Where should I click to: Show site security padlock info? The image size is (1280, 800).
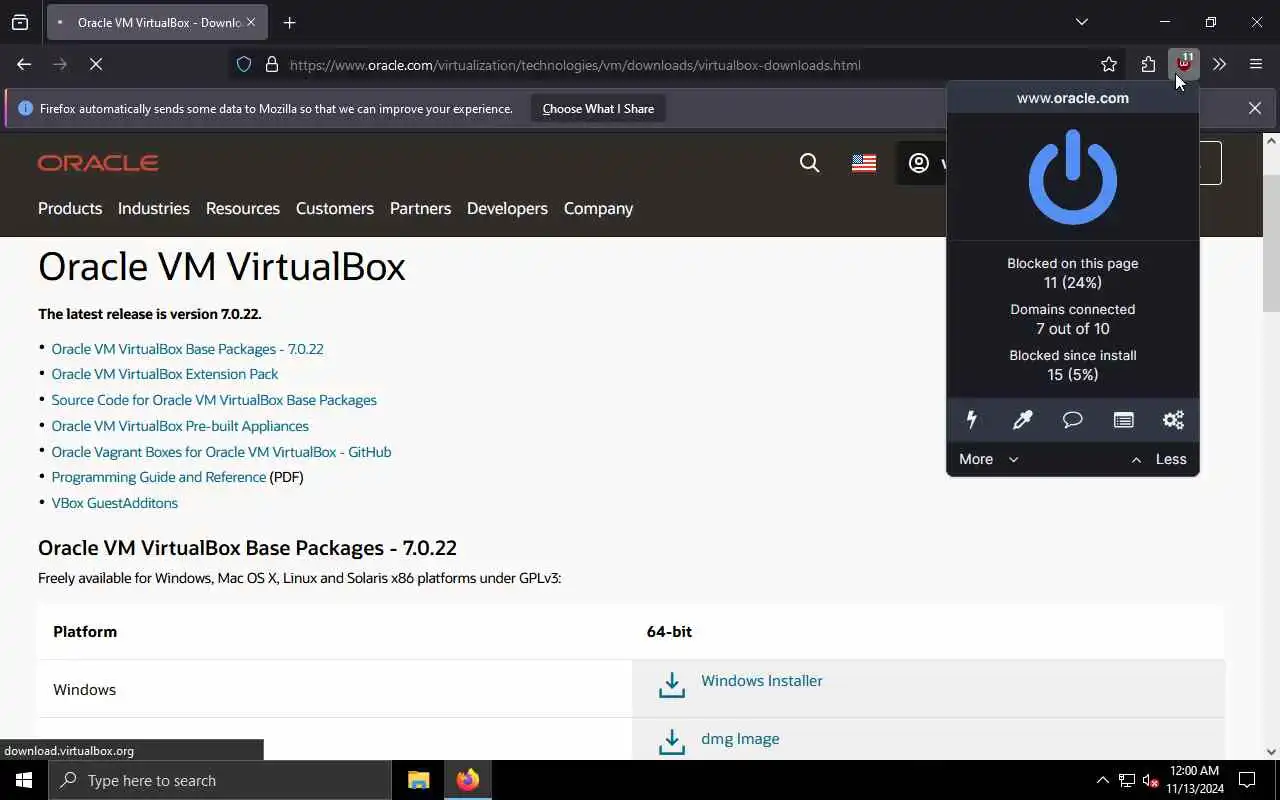(271, 65)
